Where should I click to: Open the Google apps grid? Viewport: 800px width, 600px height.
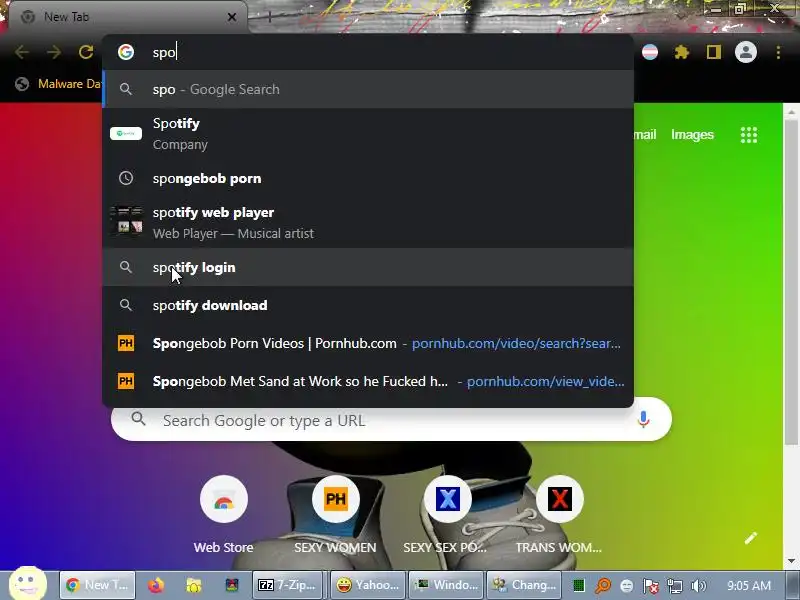click(x=749, y=135)
